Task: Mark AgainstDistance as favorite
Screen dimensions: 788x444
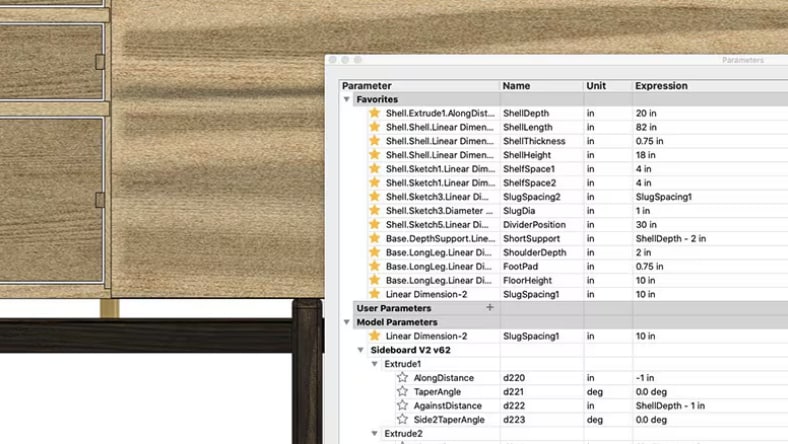Action: point(403,406)
